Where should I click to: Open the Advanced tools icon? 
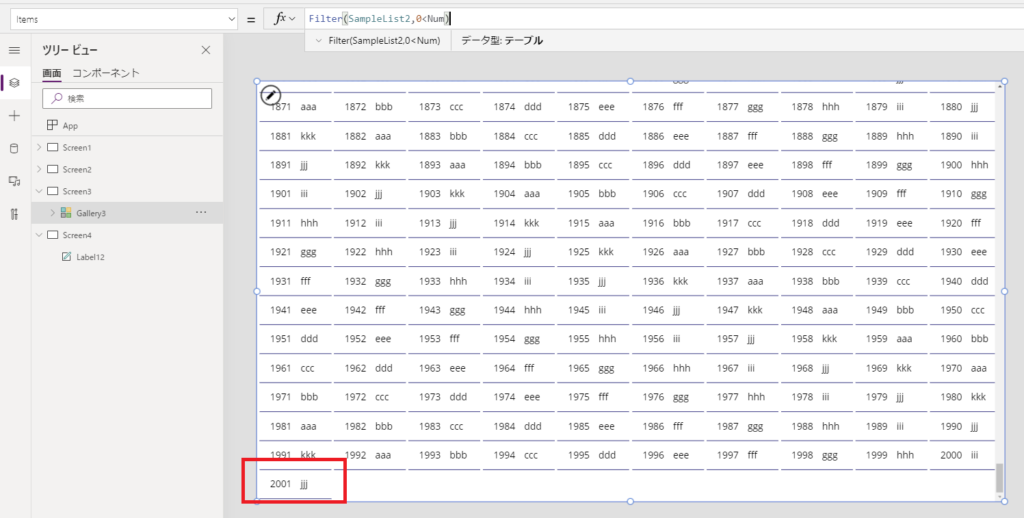click(14, 214)
